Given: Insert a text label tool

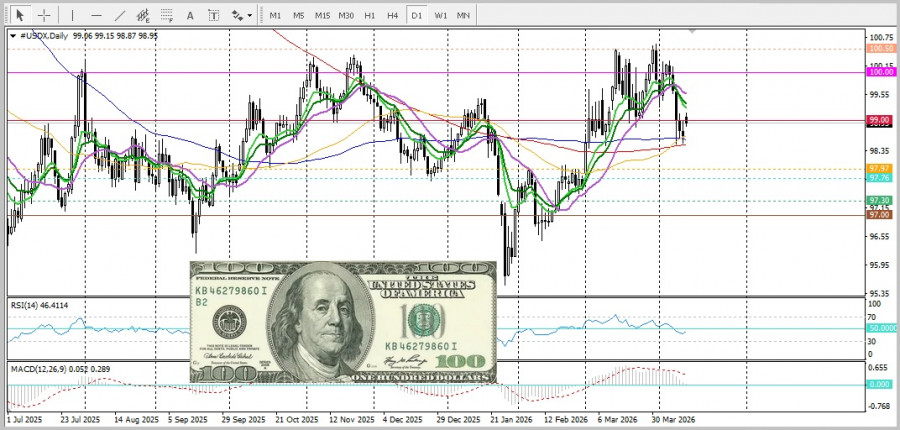Looking at the screenshot, I should click(214, 16).
